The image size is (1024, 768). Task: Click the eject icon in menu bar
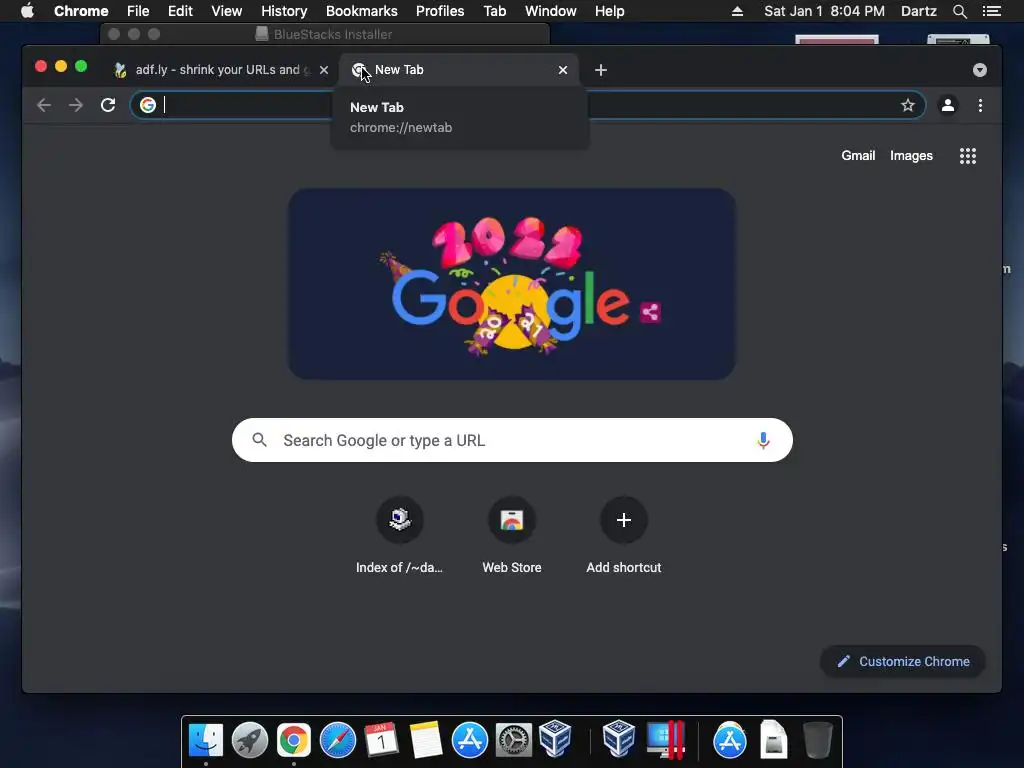(737, 11)
